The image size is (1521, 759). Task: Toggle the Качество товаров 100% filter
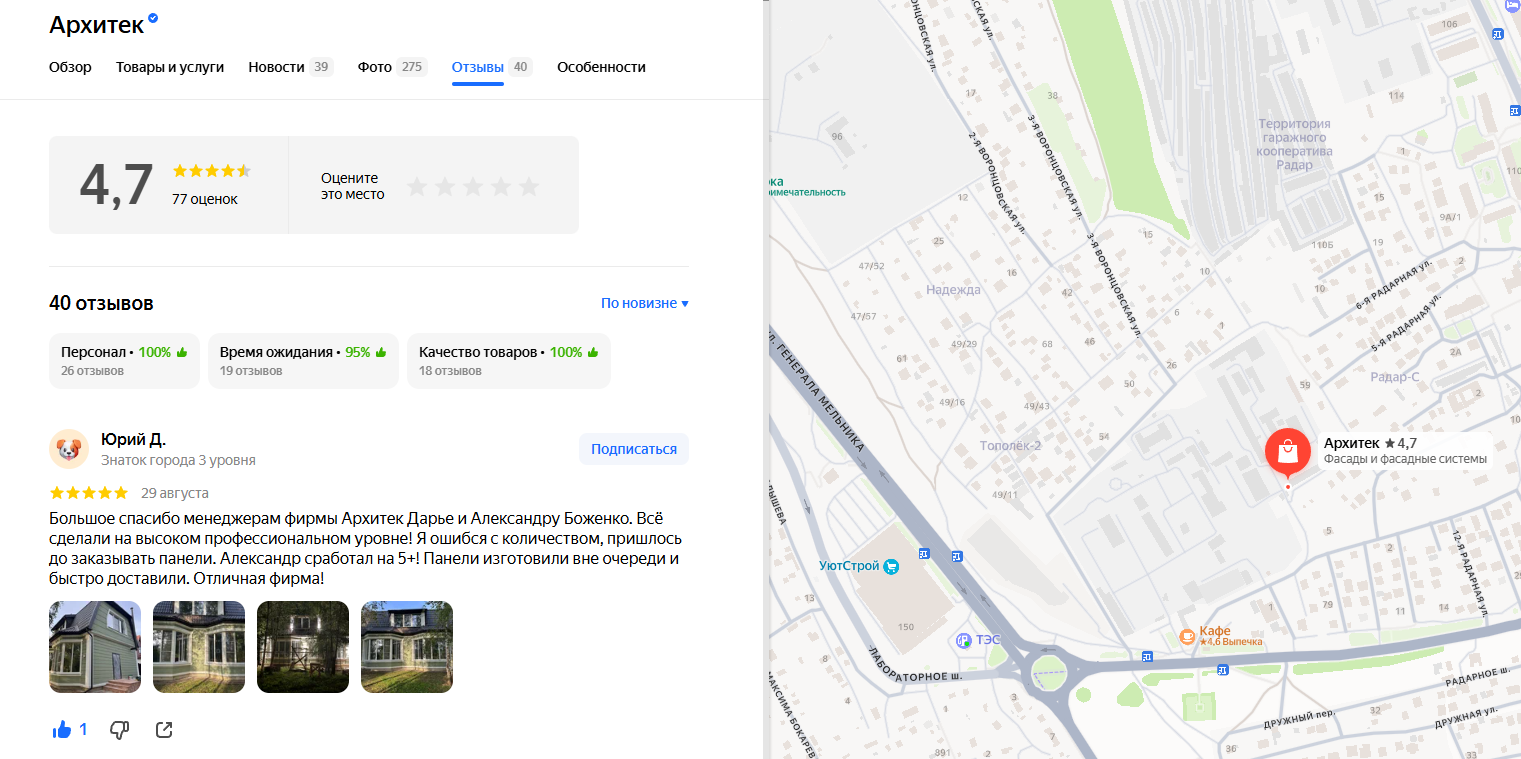pos(508,361)
